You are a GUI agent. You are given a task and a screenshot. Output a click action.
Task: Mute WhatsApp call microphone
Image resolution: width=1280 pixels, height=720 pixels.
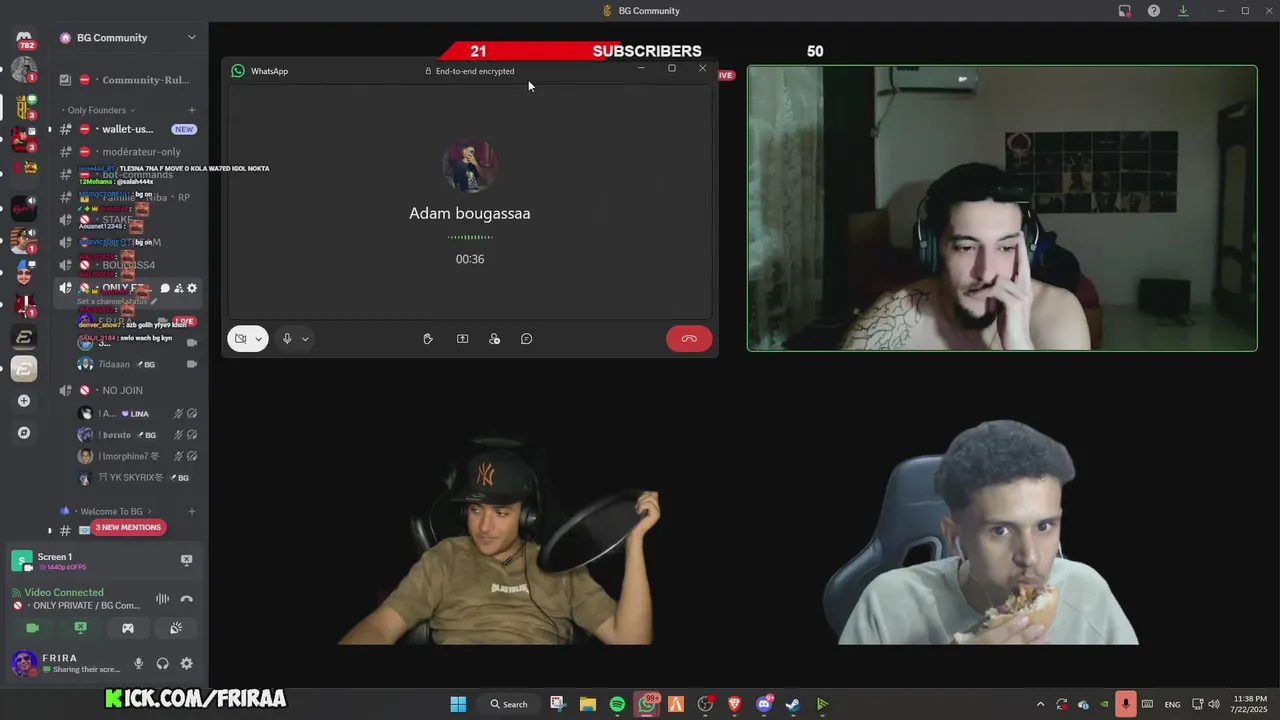click(287, 339)
